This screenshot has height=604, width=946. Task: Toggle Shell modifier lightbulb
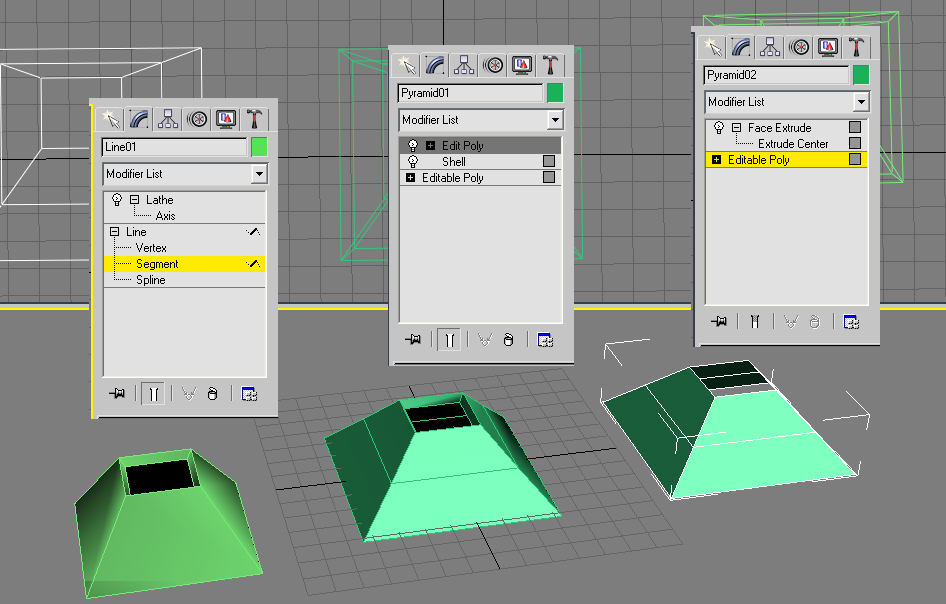coord(413,162)
